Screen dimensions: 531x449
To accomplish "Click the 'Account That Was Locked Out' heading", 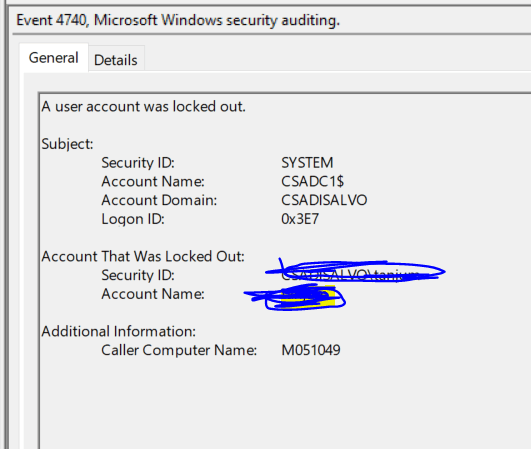I will [x=143, y=256].
